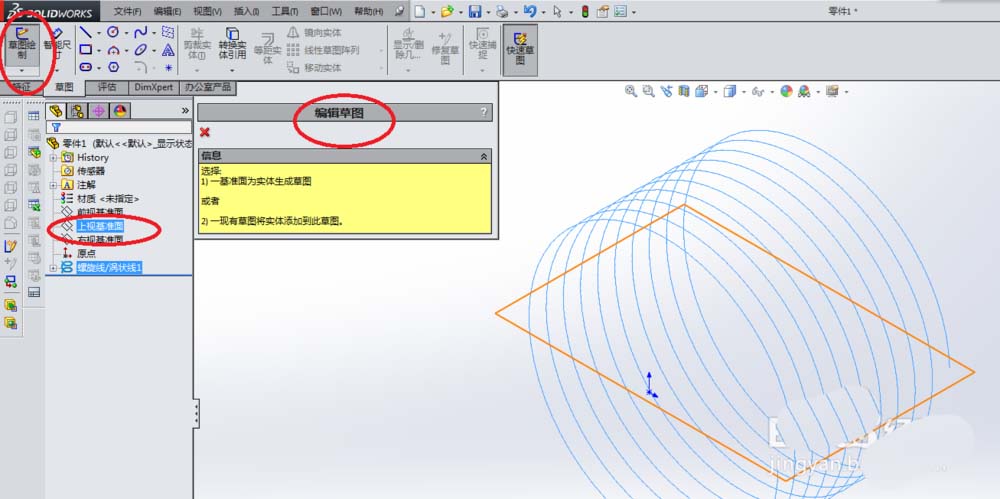Open the 文件(F) menu
1000x499 pixels.
point(128,11)
